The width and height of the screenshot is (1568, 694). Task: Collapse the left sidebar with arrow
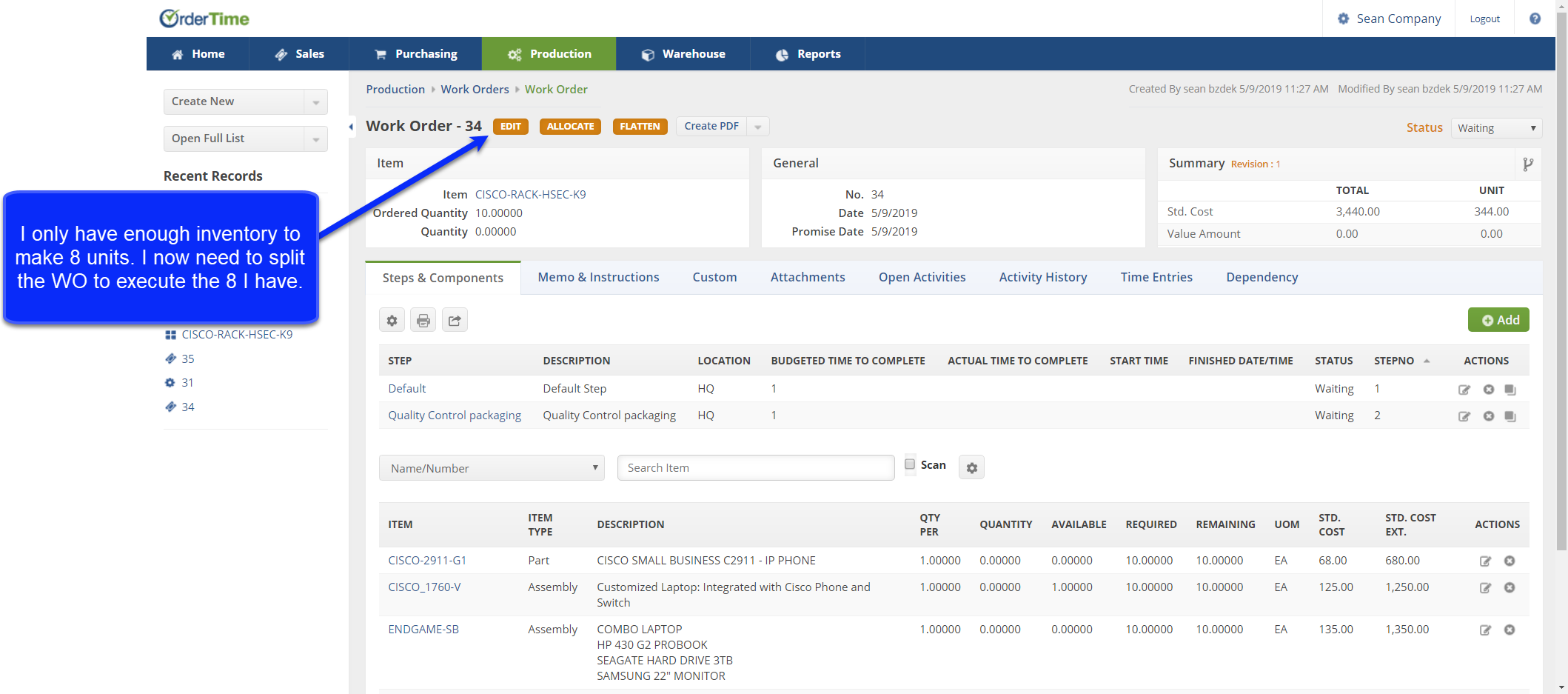(351, 127)
